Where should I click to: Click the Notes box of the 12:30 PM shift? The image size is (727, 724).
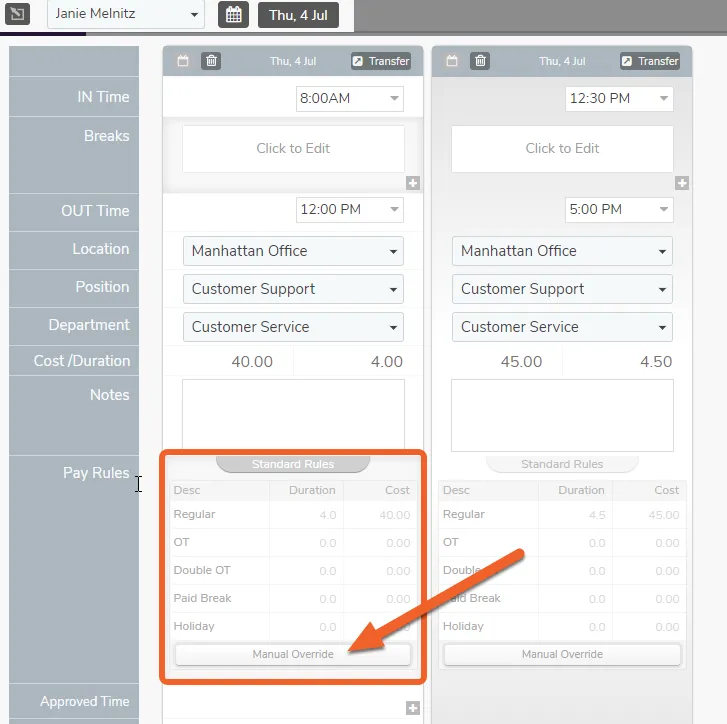pos(562,415)
